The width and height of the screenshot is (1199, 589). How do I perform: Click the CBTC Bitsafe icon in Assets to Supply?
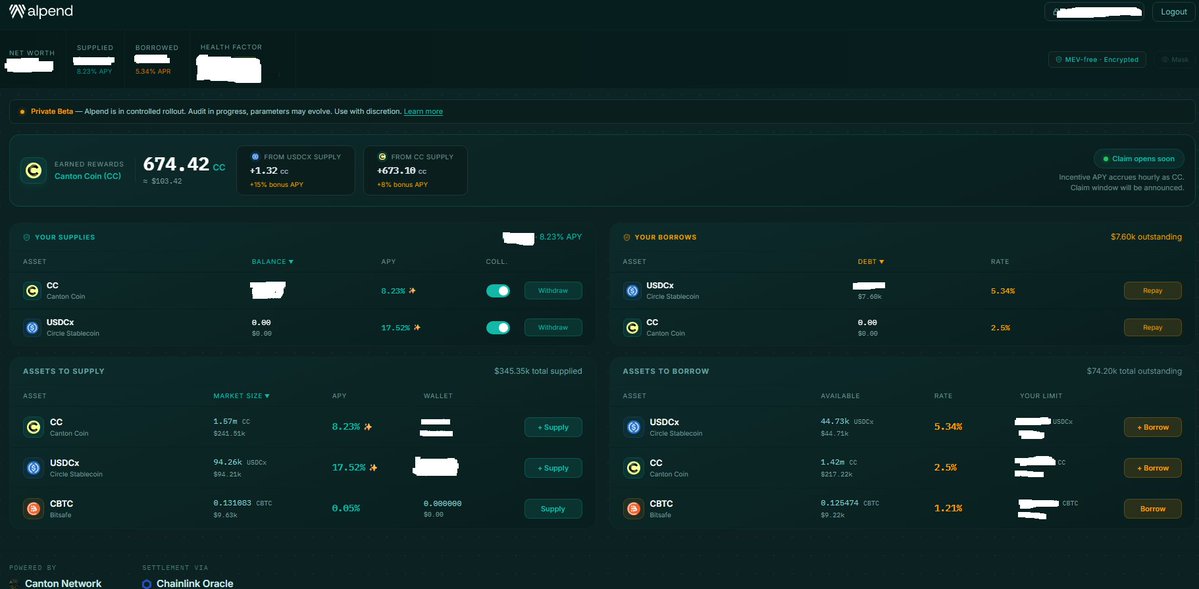33,509
